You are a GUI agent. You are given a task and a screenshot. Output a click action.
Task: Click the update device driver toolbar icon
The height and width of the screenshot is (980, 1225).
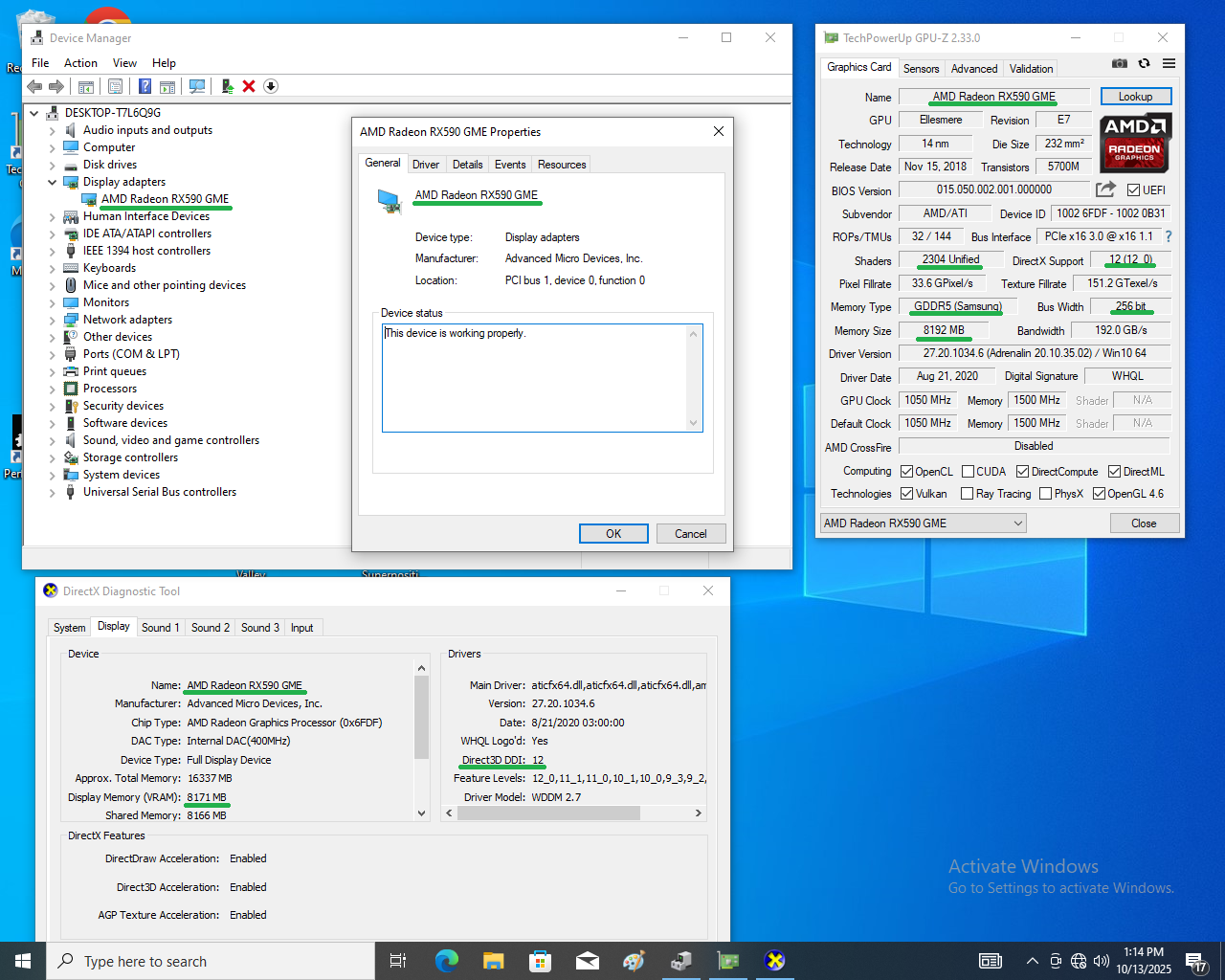tap(227, 86)
